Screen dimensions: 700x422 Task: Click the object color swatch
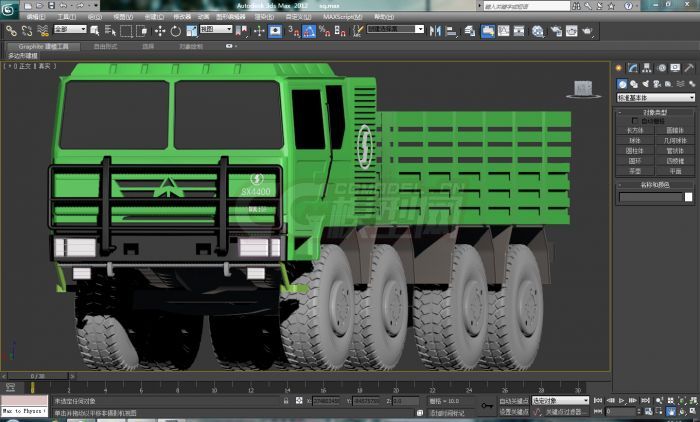[688, 197]
